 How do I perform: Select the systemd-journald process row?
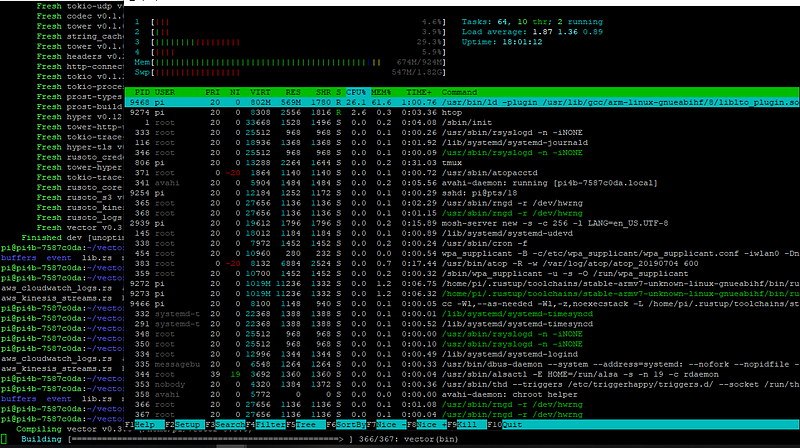[462, 143]
